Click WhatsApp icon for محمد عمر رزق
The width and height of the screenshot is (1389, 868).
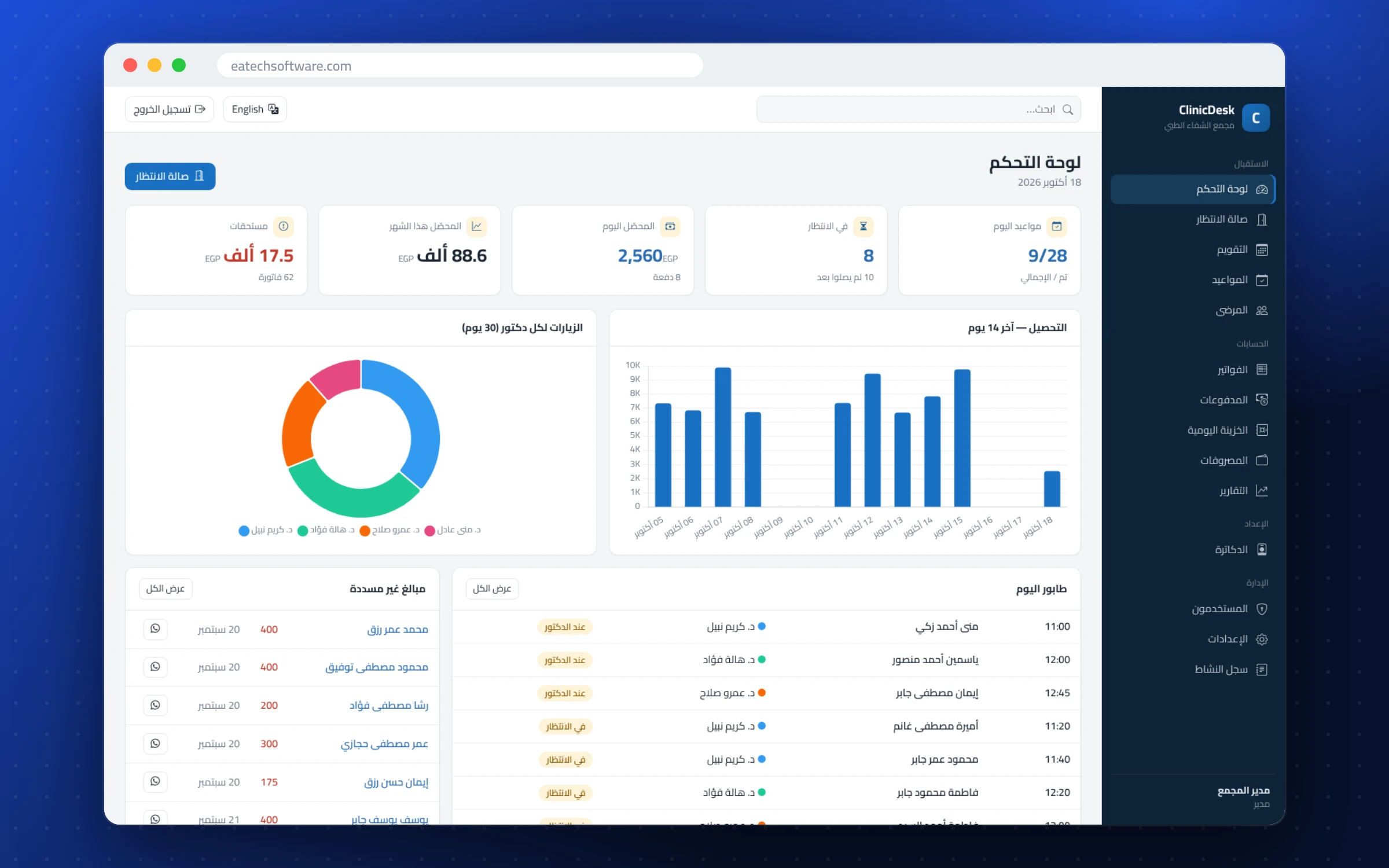click(x=155, y=628)
